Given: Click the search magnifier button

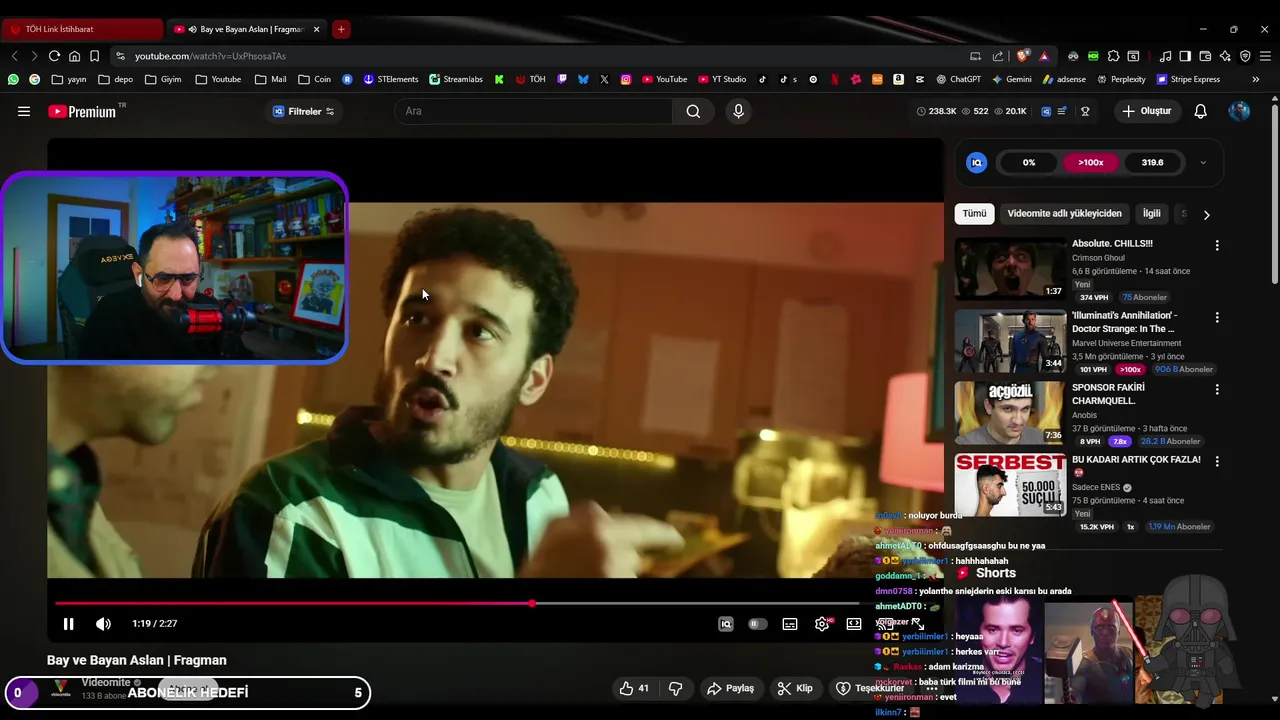Looking at the screenshot, I should [x=693, y=111].
